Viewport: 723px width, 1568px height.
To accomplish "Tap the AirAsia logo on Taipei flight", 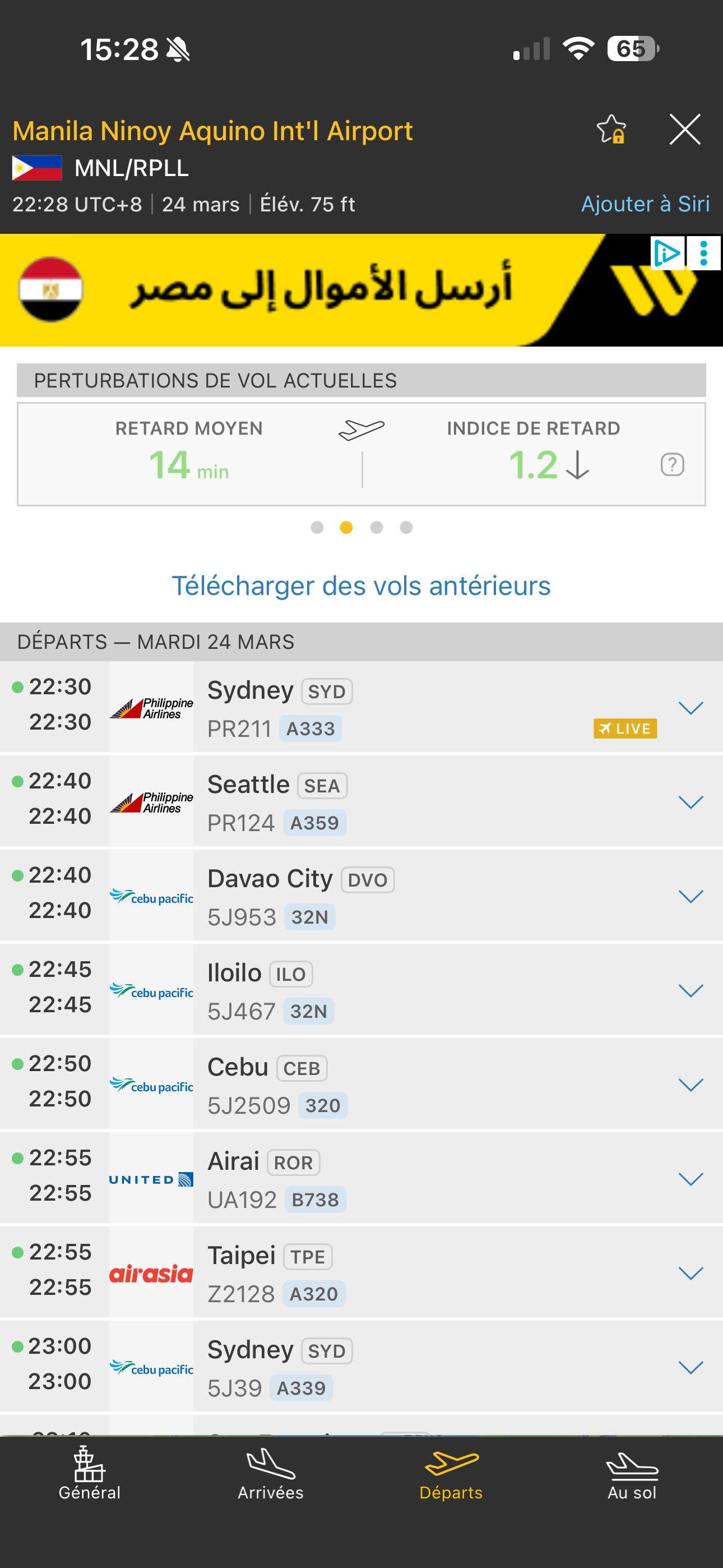I will click(151, 1274).
